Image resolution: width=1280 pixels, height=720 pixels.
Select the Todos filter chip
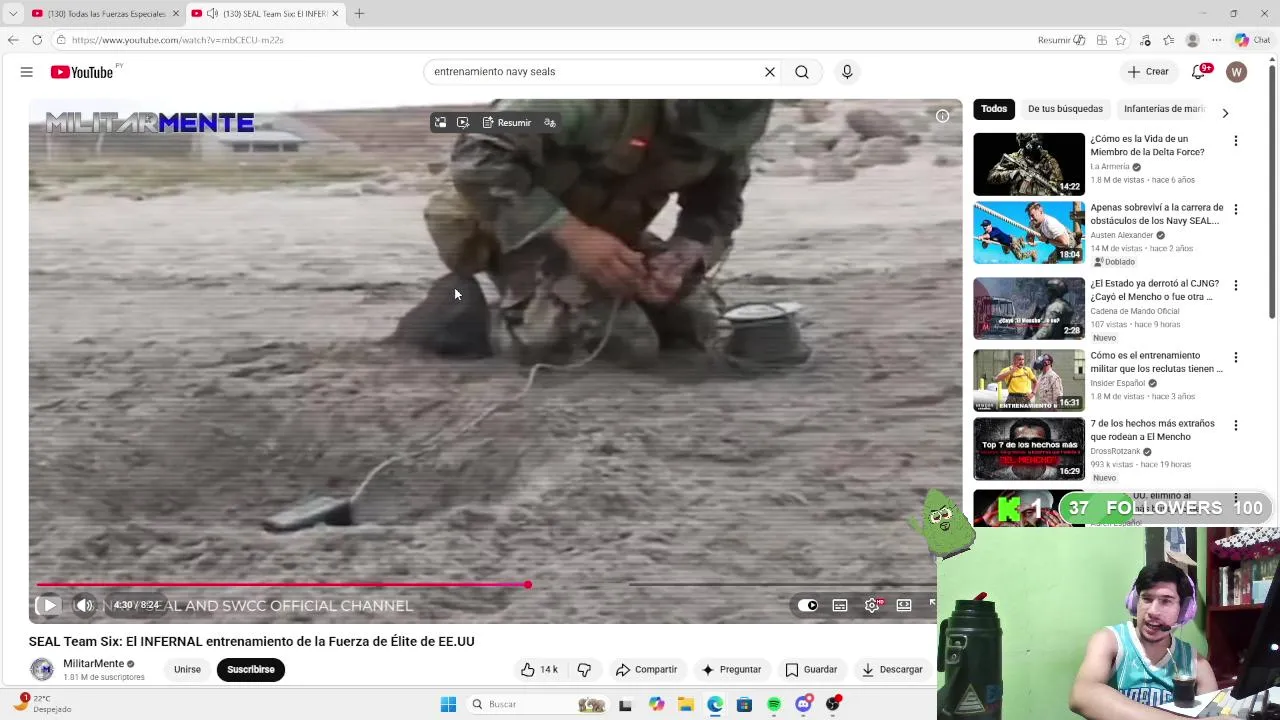click(x=994, y=109)
